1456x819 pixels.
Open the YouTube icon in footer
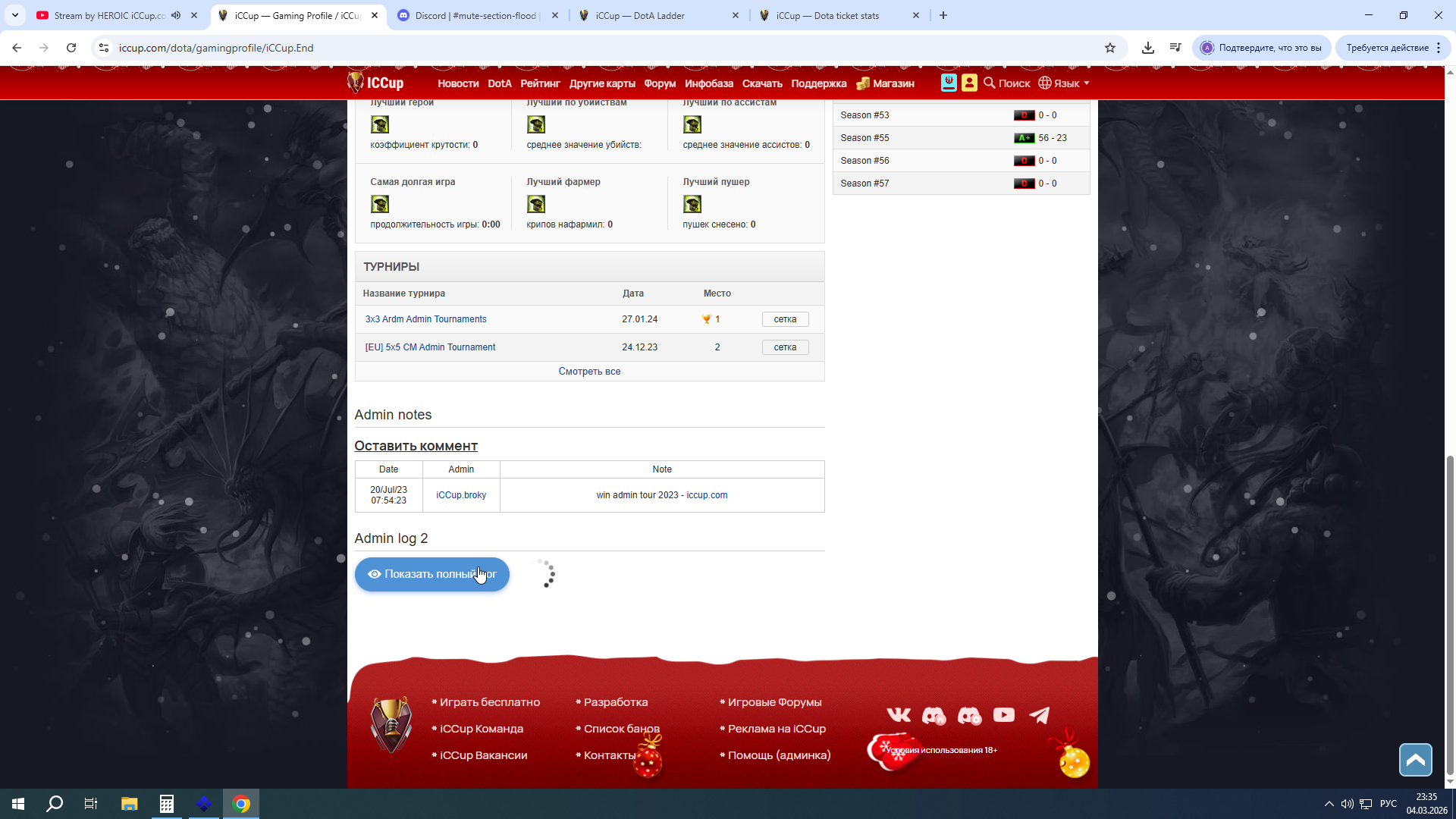point(1003,715)
